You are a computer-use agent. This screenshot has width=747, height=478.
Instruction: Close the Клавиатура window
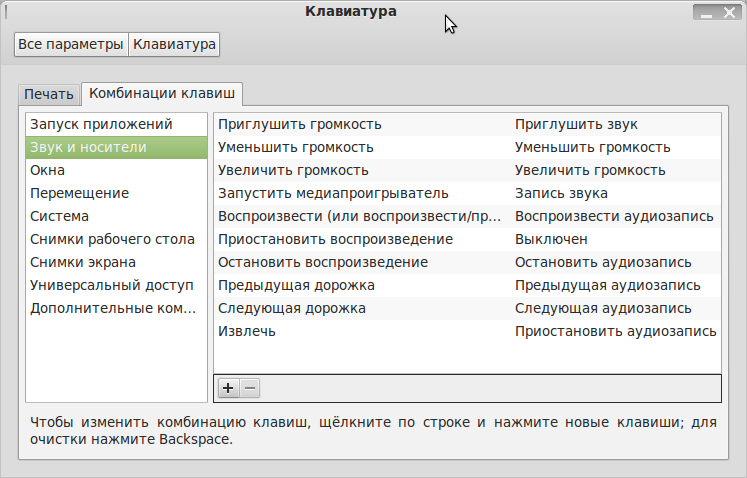pos(731,13)
